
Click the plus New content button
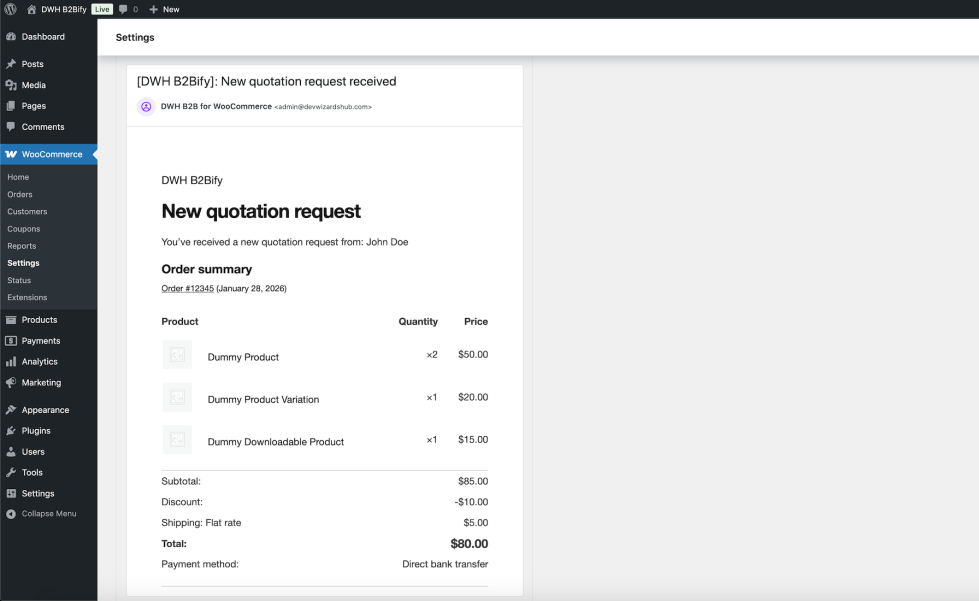[x=164, y=9]
